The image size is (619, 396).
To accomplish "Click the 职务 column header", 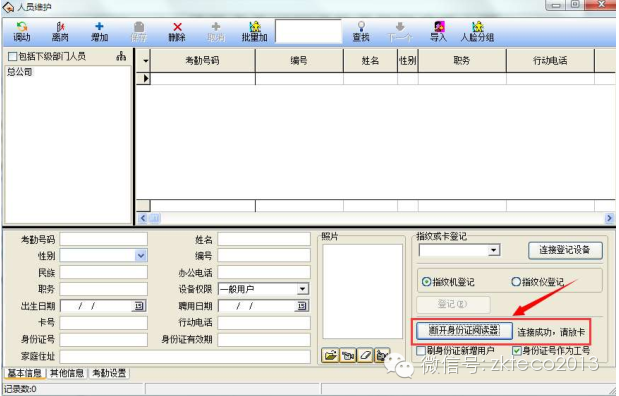I will pyautogui.click(x=462, y=61).
